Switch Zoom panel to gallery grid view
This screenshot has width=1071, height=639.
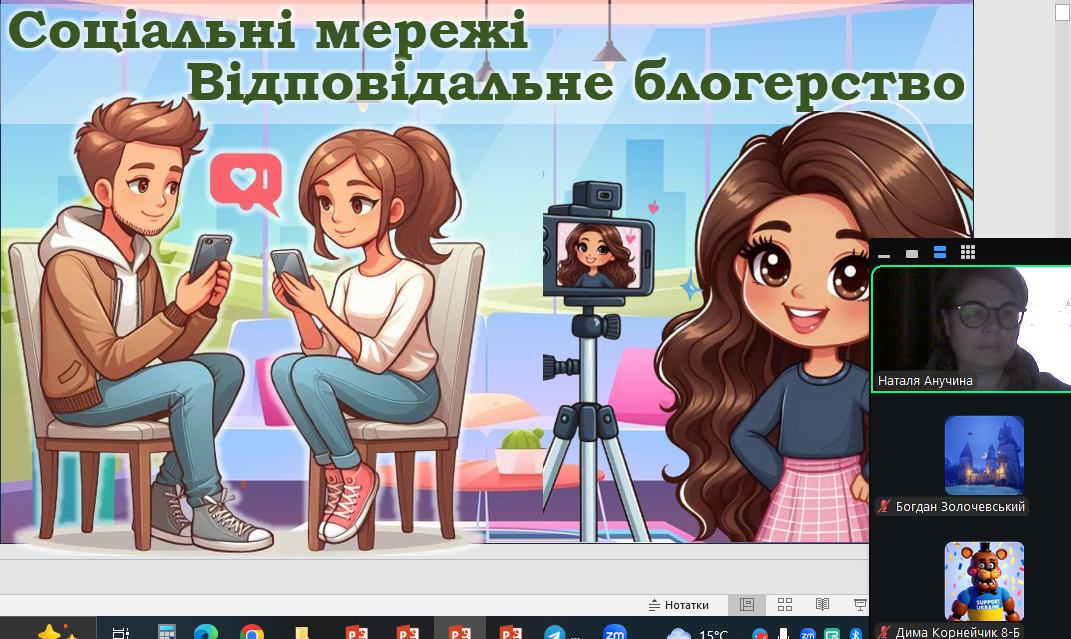(967, 253)
